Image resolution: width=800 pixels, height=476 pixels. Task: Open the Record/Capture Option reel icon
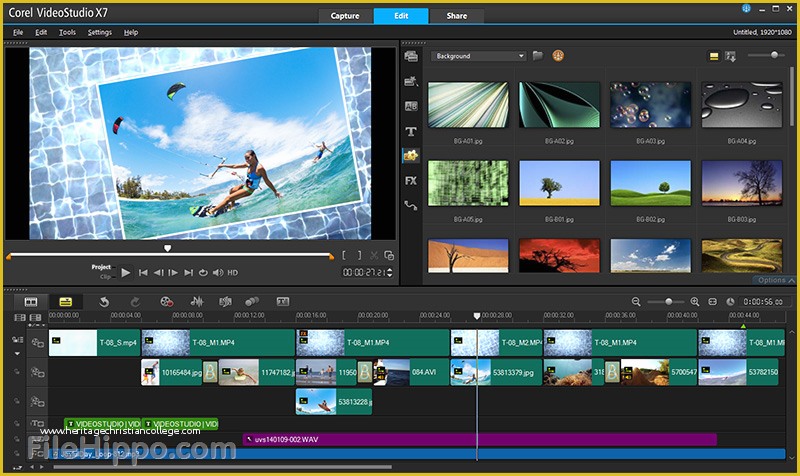pyautogui.click(x=166, y=302)
